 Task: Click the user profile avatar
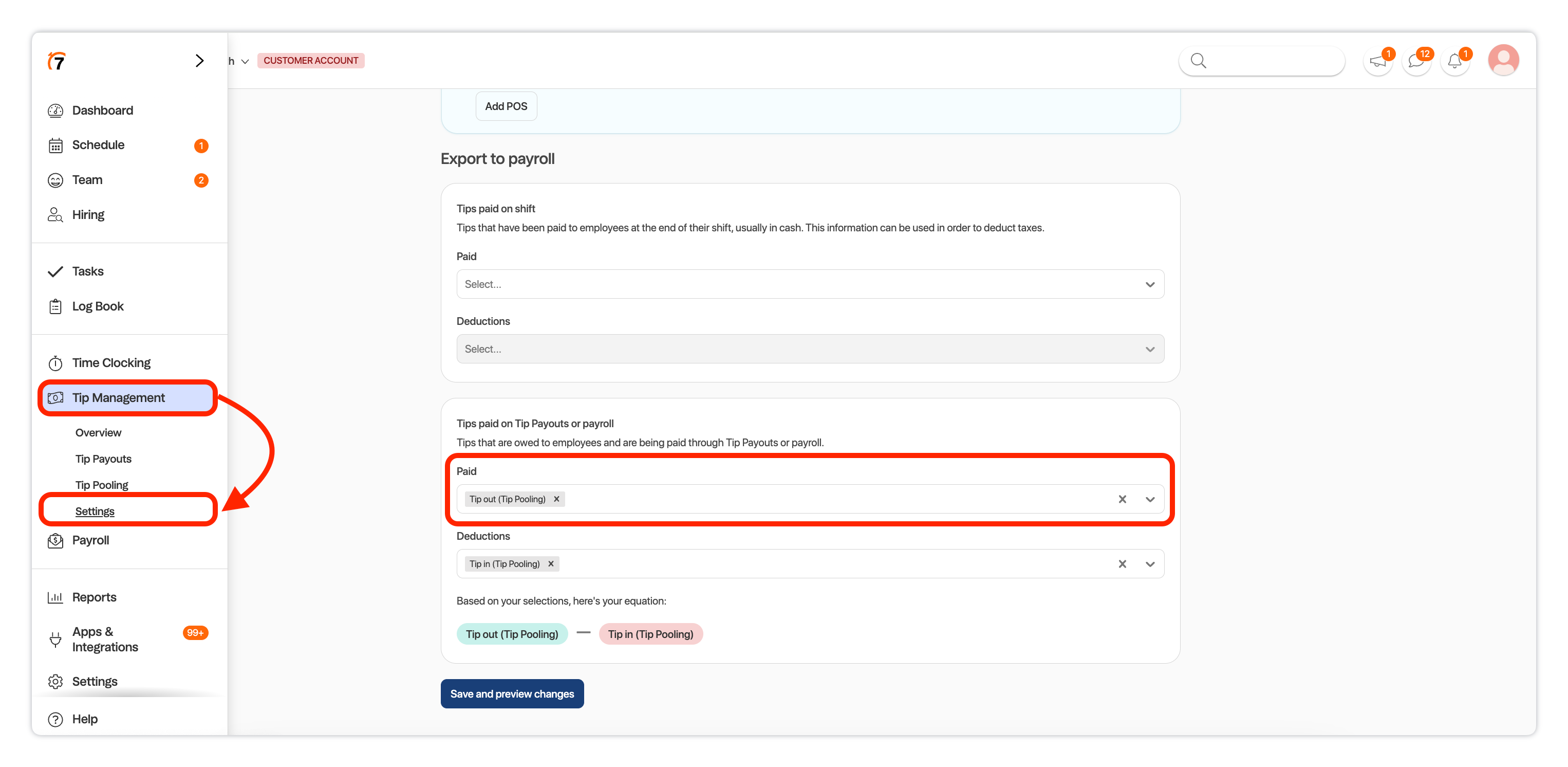tap(1503, 60)
